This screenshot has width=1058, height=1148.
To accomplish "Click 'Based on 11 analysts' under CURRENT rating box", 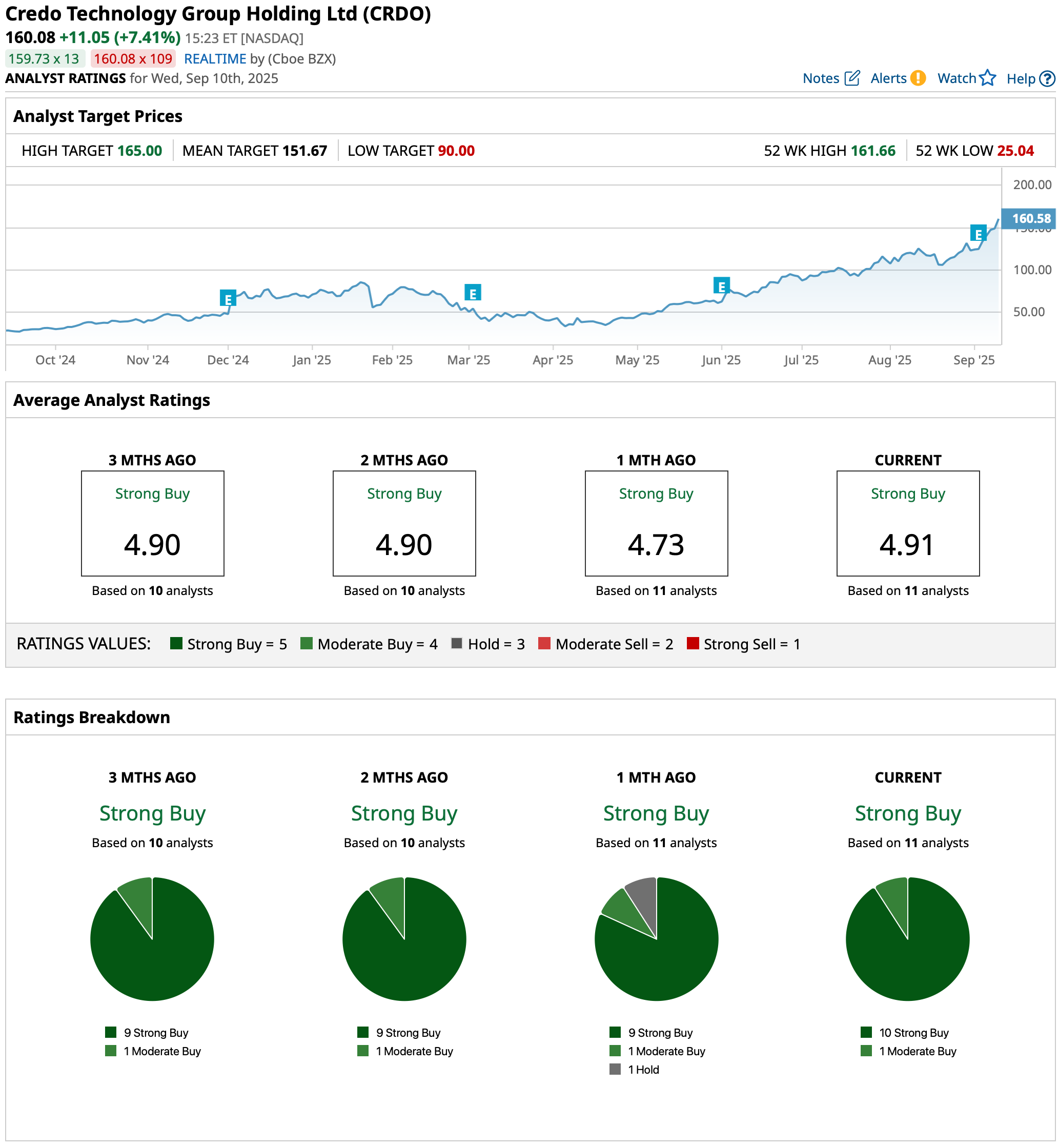I will point(908,590).
